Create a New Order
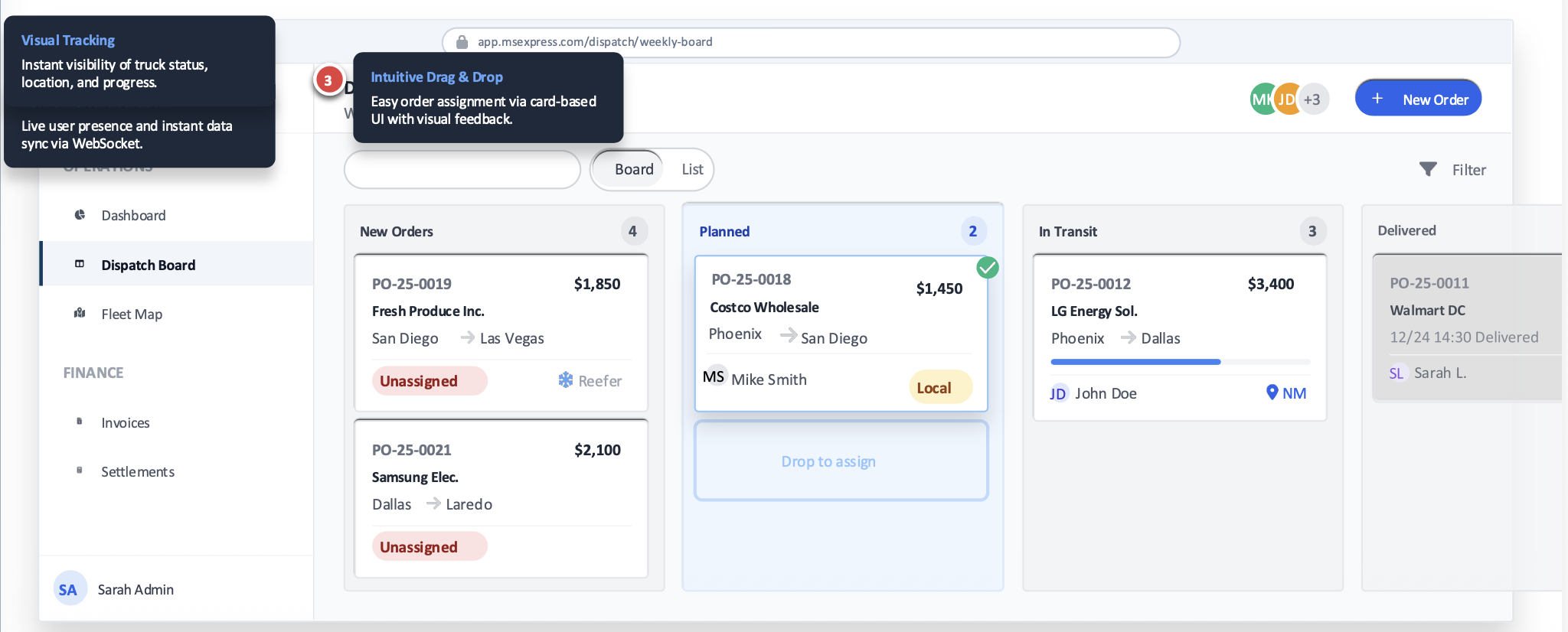The image size is (1568, 632). pos(1419,98)
